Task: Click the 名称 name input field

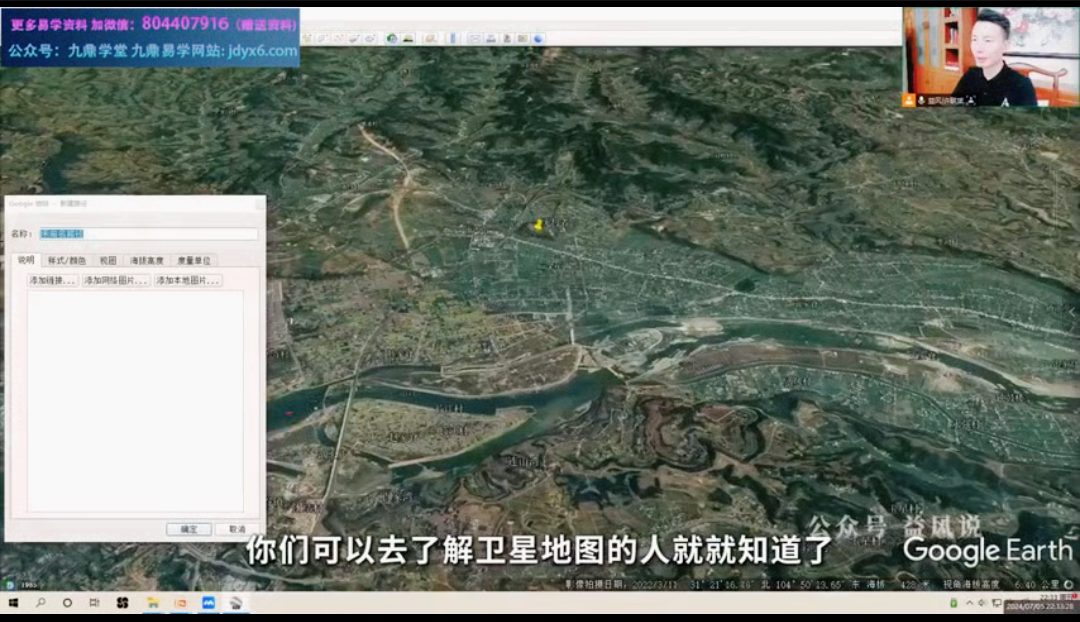Action: (148, 234)
